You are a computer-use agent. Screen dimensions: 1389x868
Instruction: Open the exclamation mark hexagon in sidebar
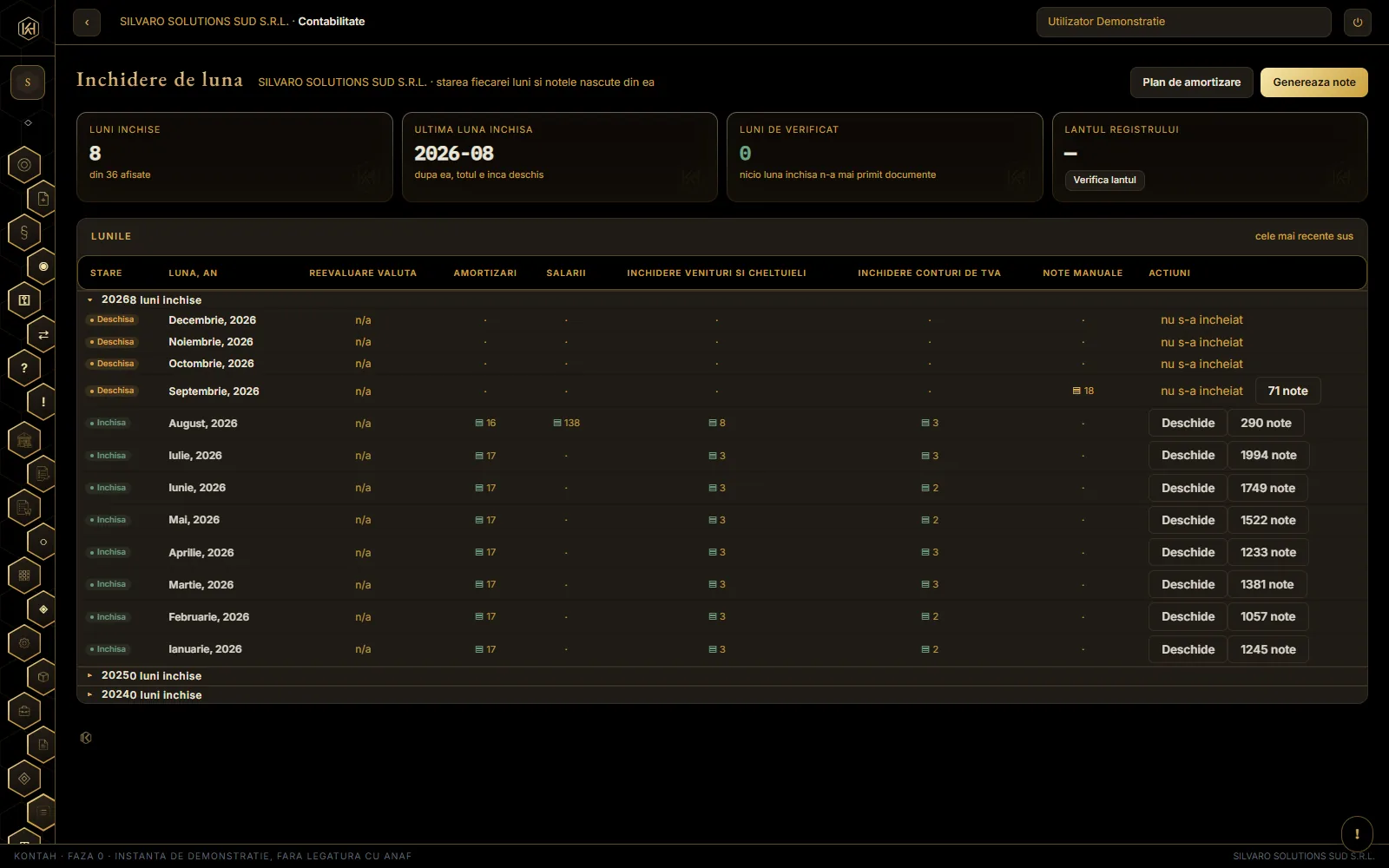(43, 402)
